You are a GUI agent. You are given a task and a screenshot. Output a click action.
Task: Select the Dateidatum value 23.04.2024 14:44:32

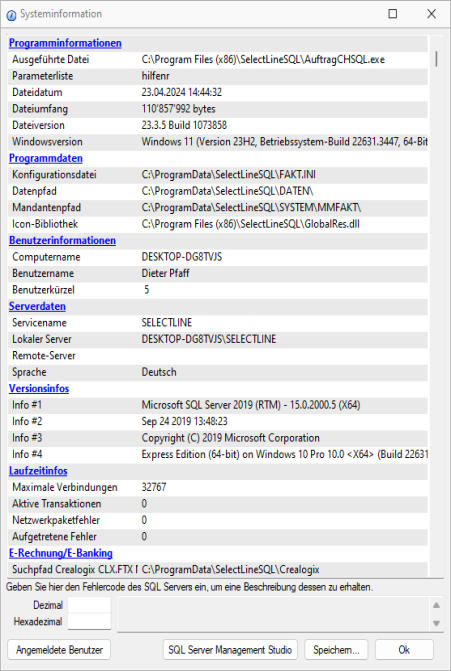(181, 92)
